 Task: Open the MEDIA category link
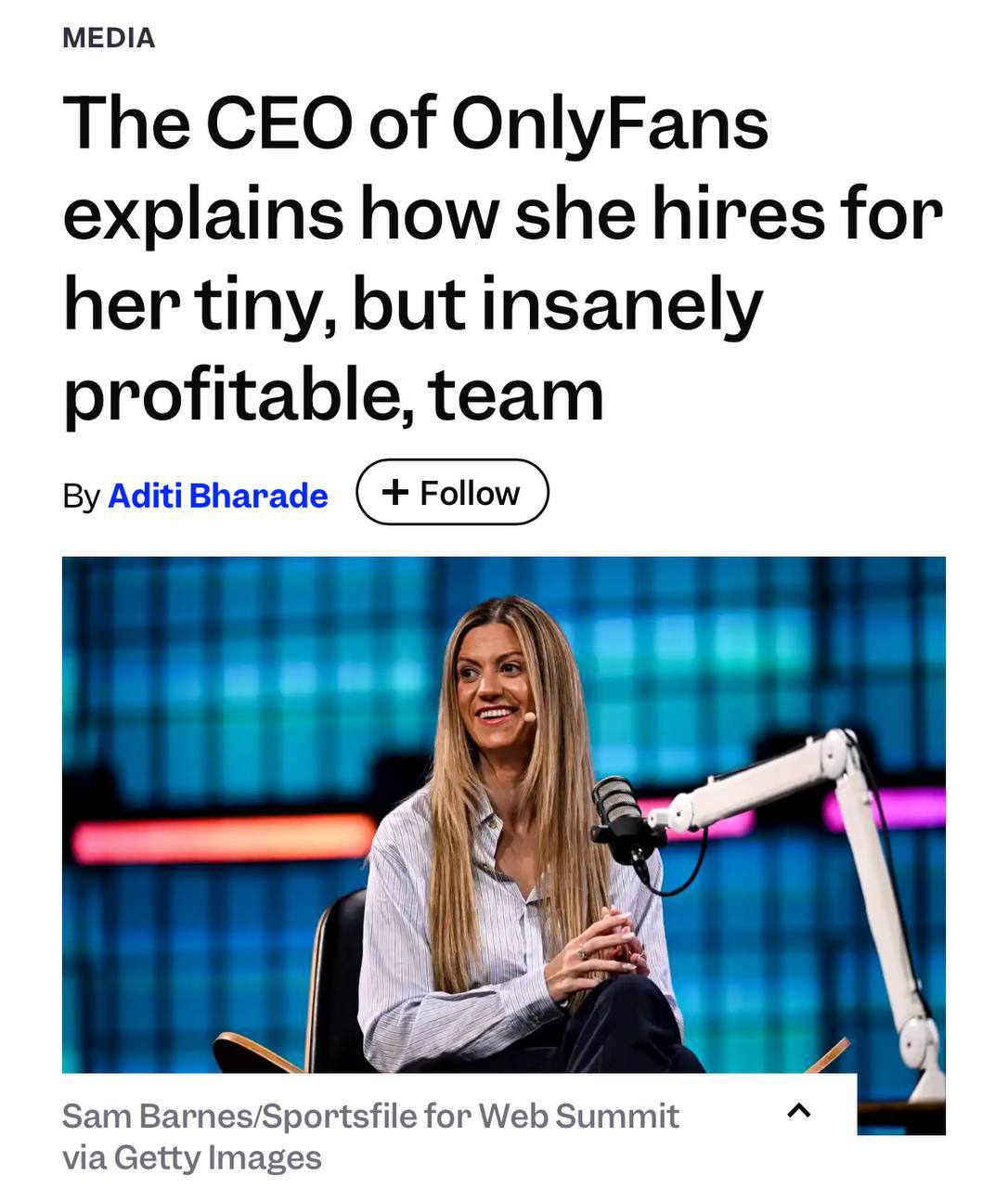point(109,38)
